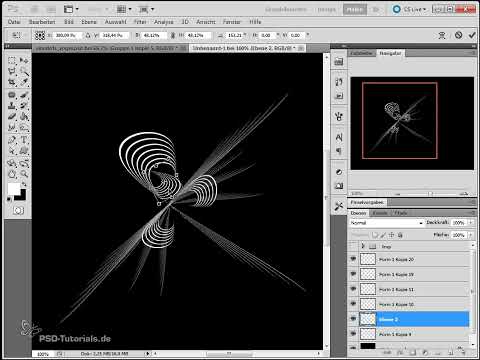Select the Brush tool
480x360 pixels.
(x=24, y=95)
